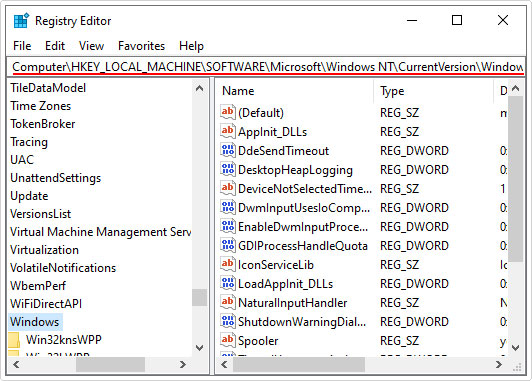Click the NaturalInputHandler string icon

[x=228, y=302]
